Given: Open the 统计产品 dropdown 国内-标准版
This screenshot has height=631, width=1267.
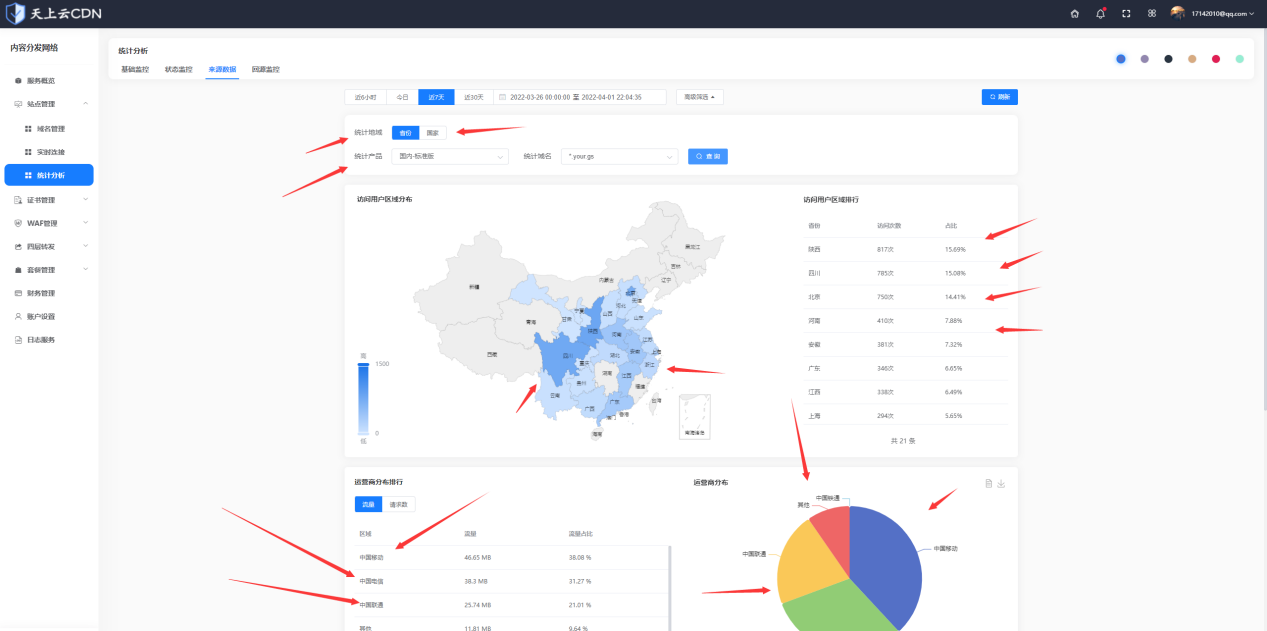Looking at the screenshot, I should (x=450, y=156).
